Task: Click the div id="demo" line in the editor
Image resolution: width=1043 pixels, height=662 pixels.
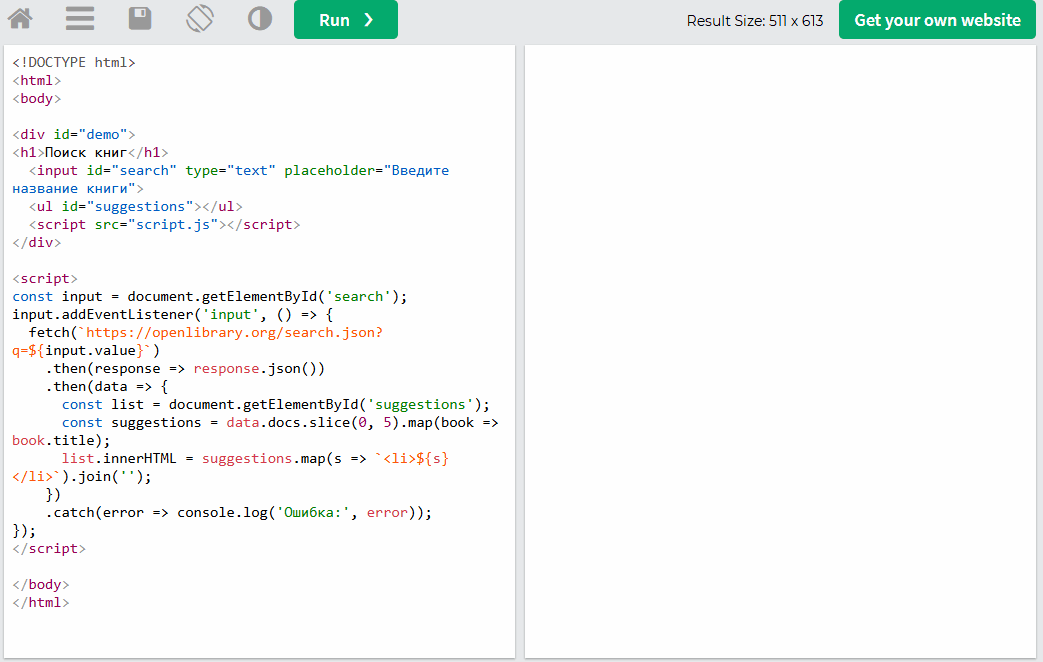Action: 74,134
